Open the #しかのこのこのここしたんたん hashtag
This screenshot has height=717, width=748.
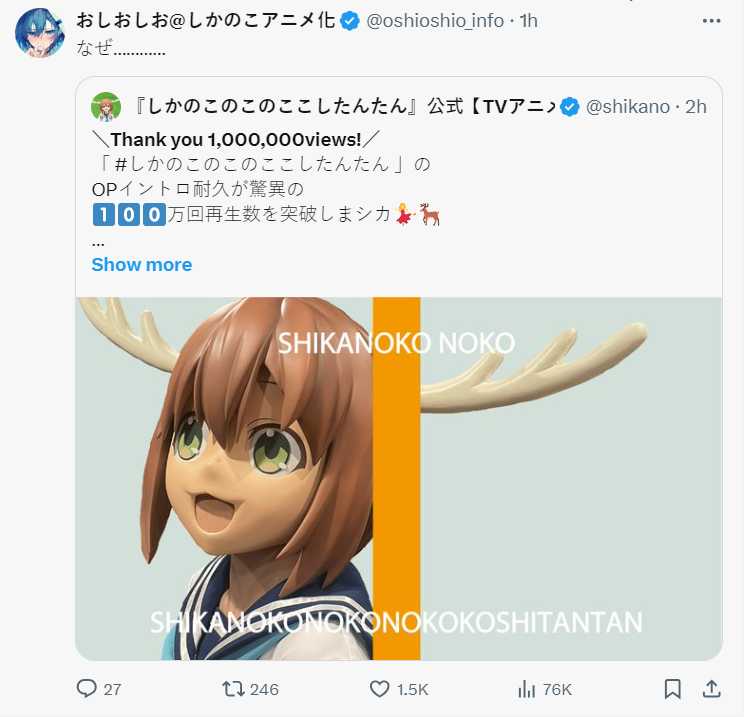pos(252,165)
